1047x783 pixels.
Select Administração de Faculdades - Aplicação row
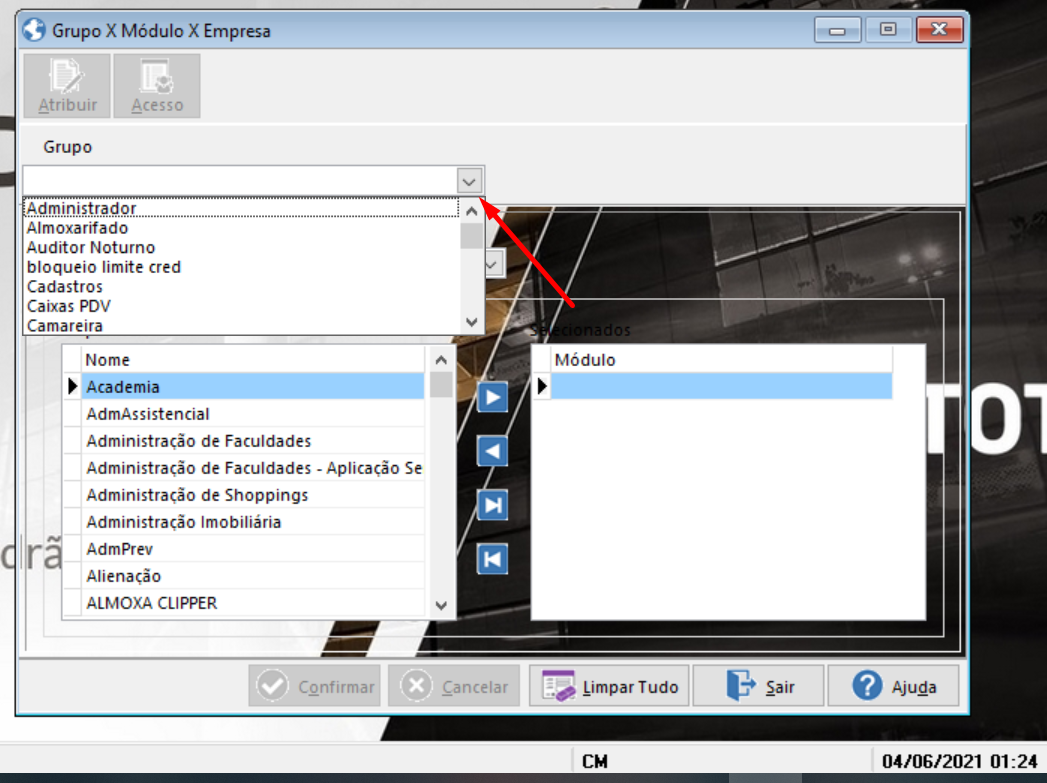253,468
